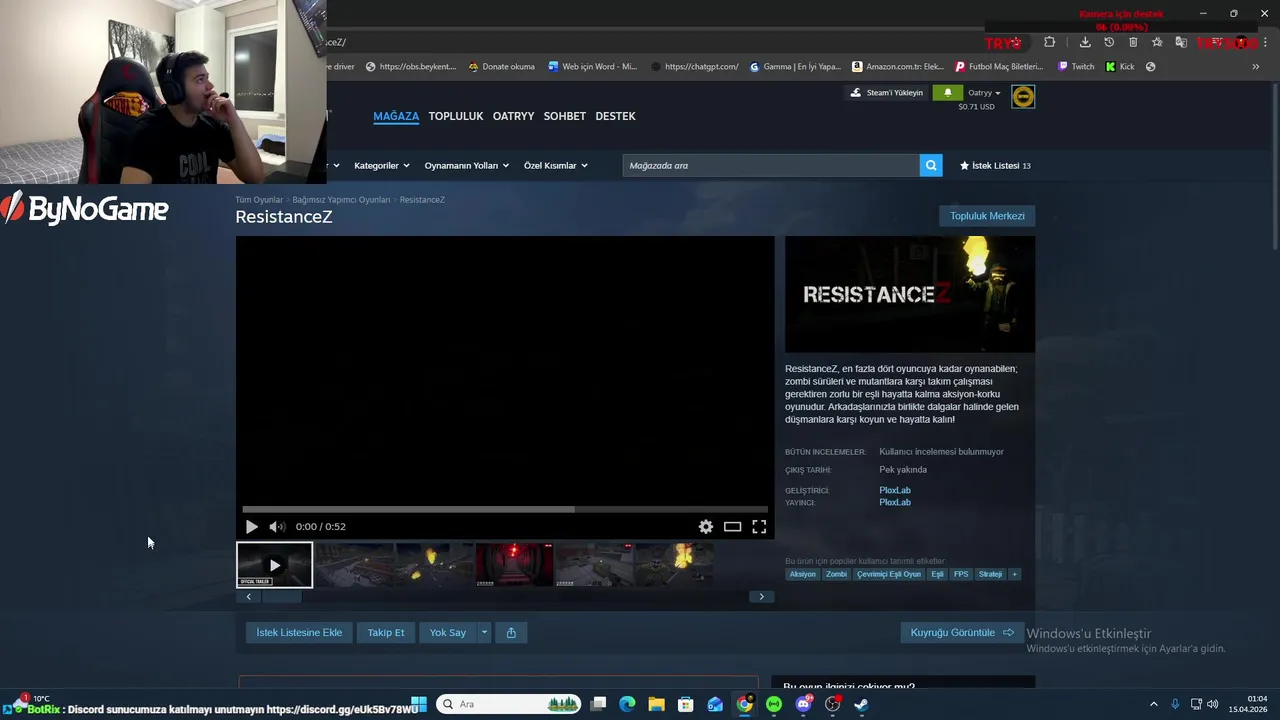
Task: Play the trailer video
Action: coord(251,527)
